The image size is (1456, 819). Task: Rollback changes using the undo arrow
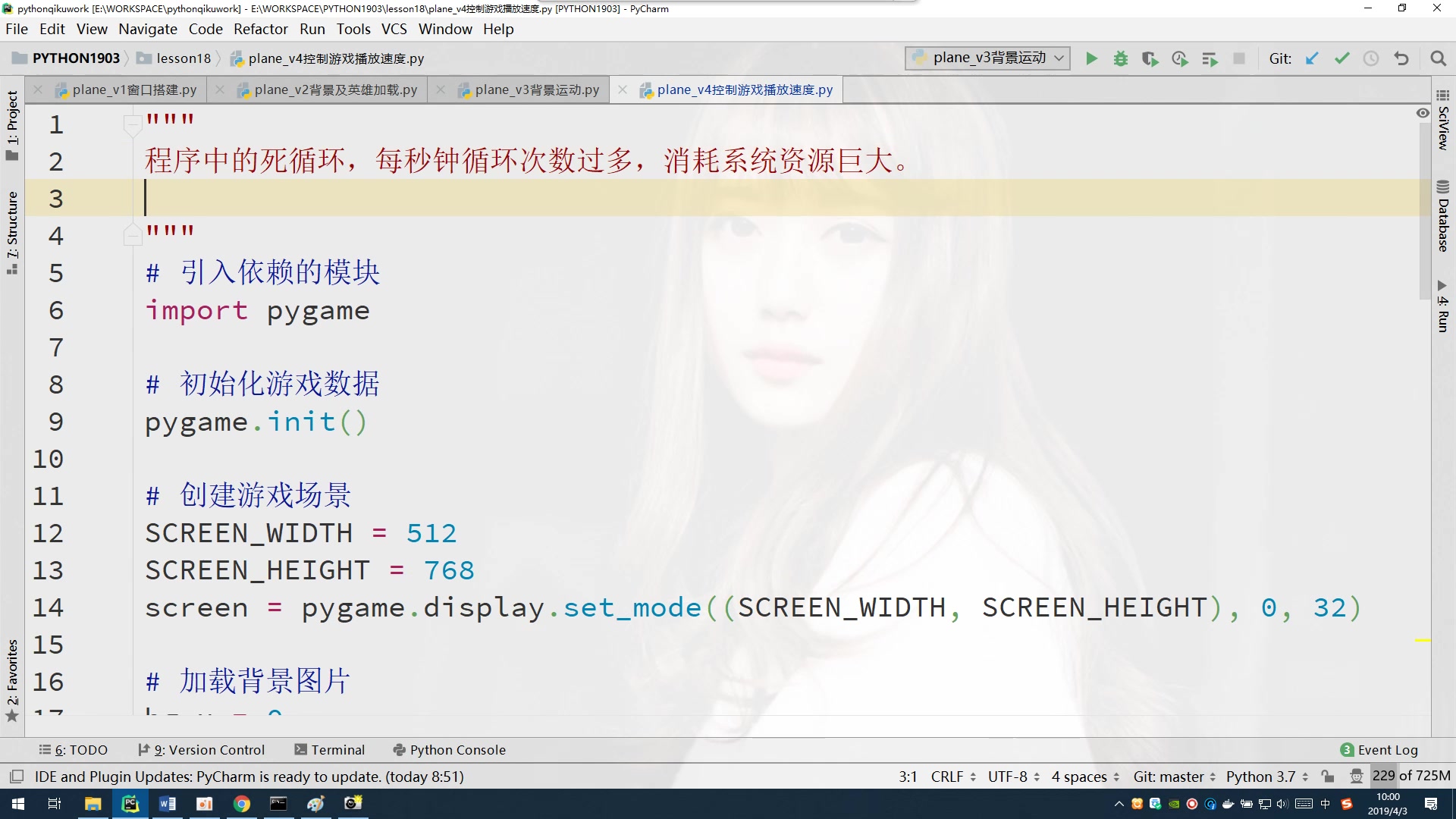[1402, 58]
